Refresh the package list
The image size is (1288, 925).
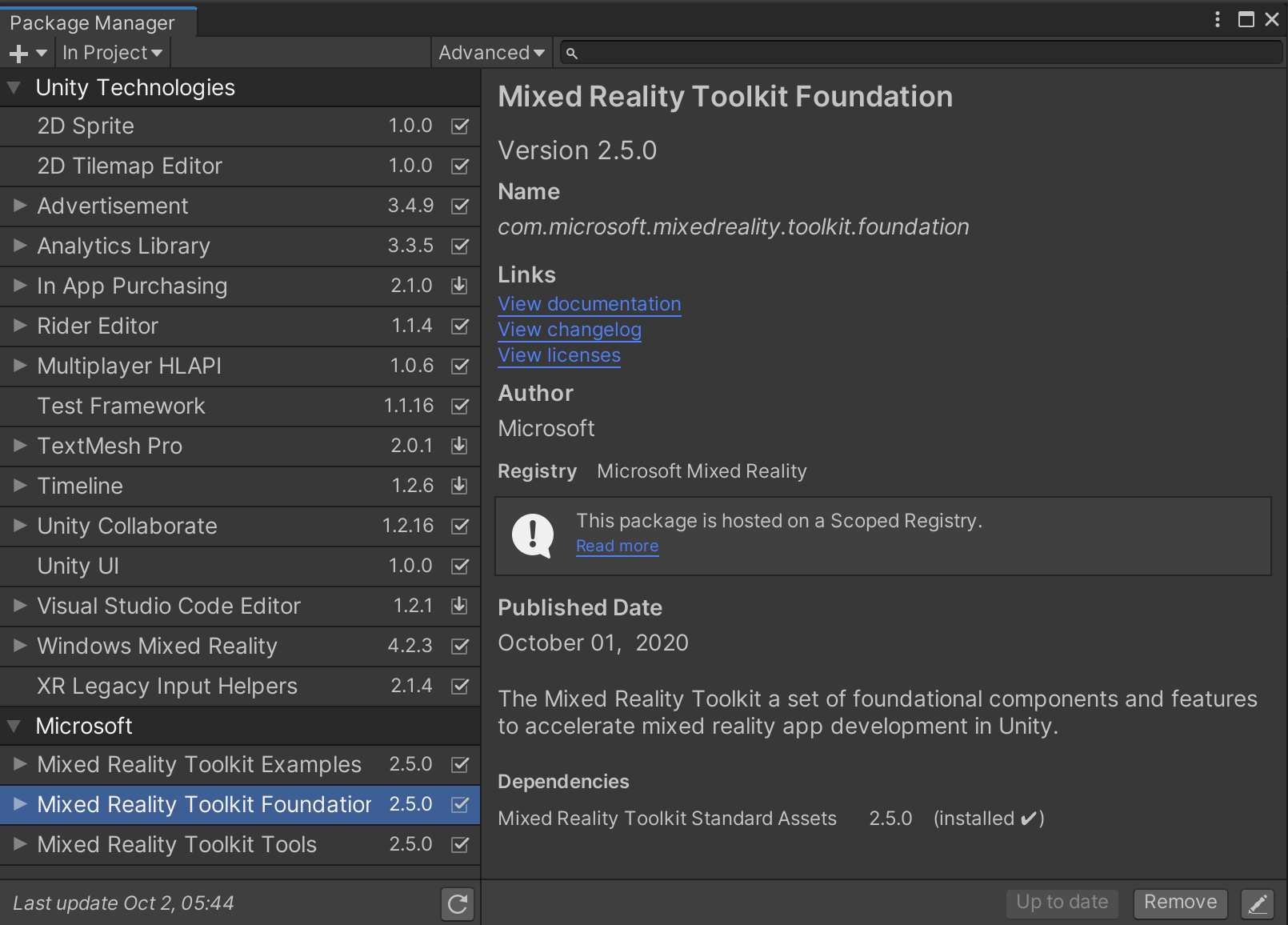pos(457,903)
